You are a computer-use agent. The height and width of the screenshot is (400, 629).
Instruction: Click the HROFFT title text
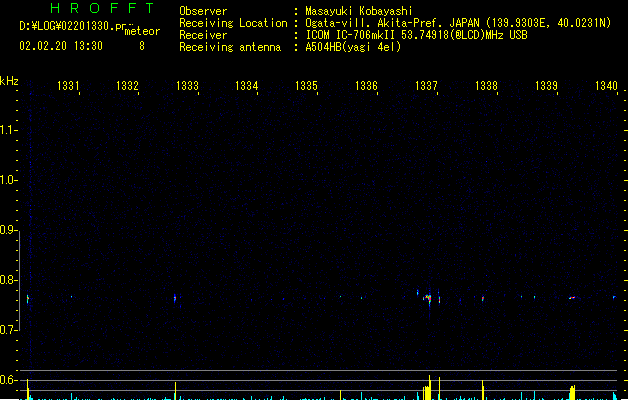tap(102, 8)
